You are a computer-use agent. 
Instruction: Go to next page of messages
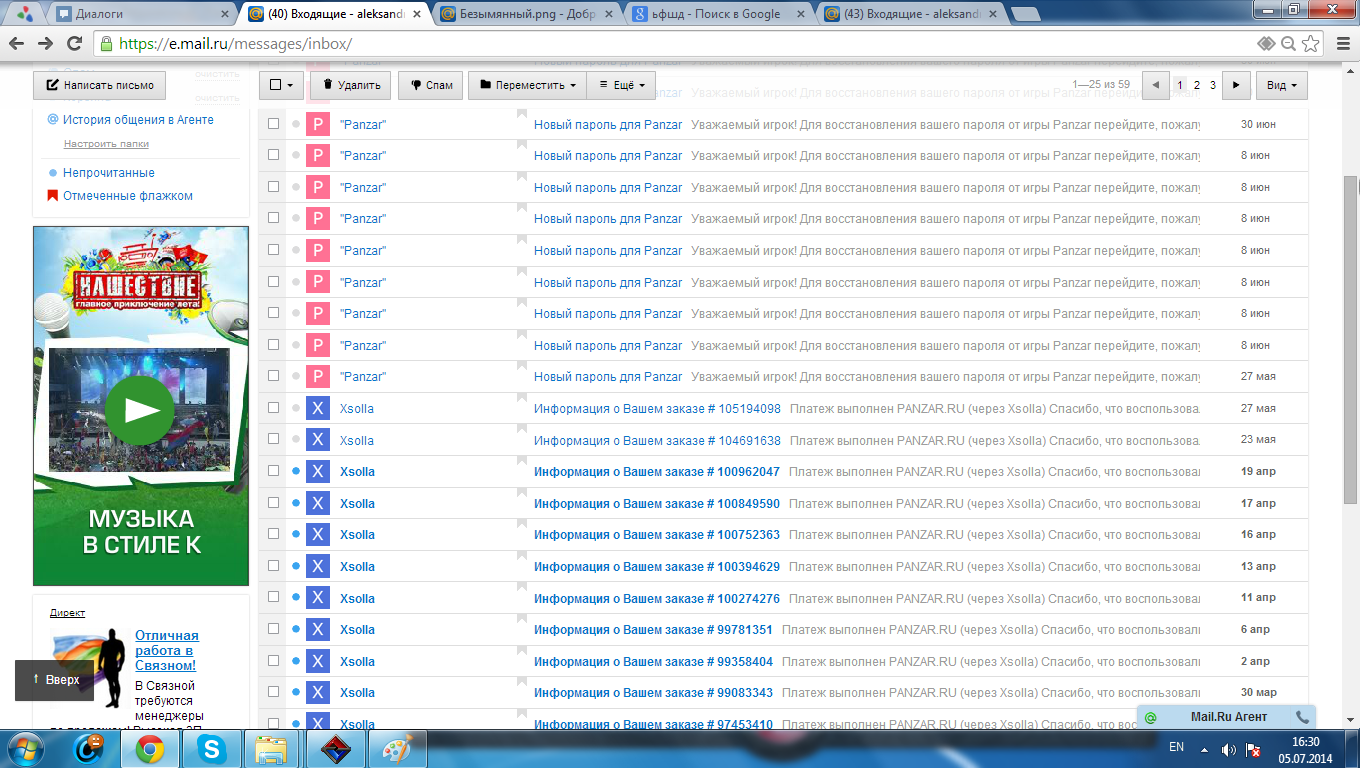[1236, 86]
